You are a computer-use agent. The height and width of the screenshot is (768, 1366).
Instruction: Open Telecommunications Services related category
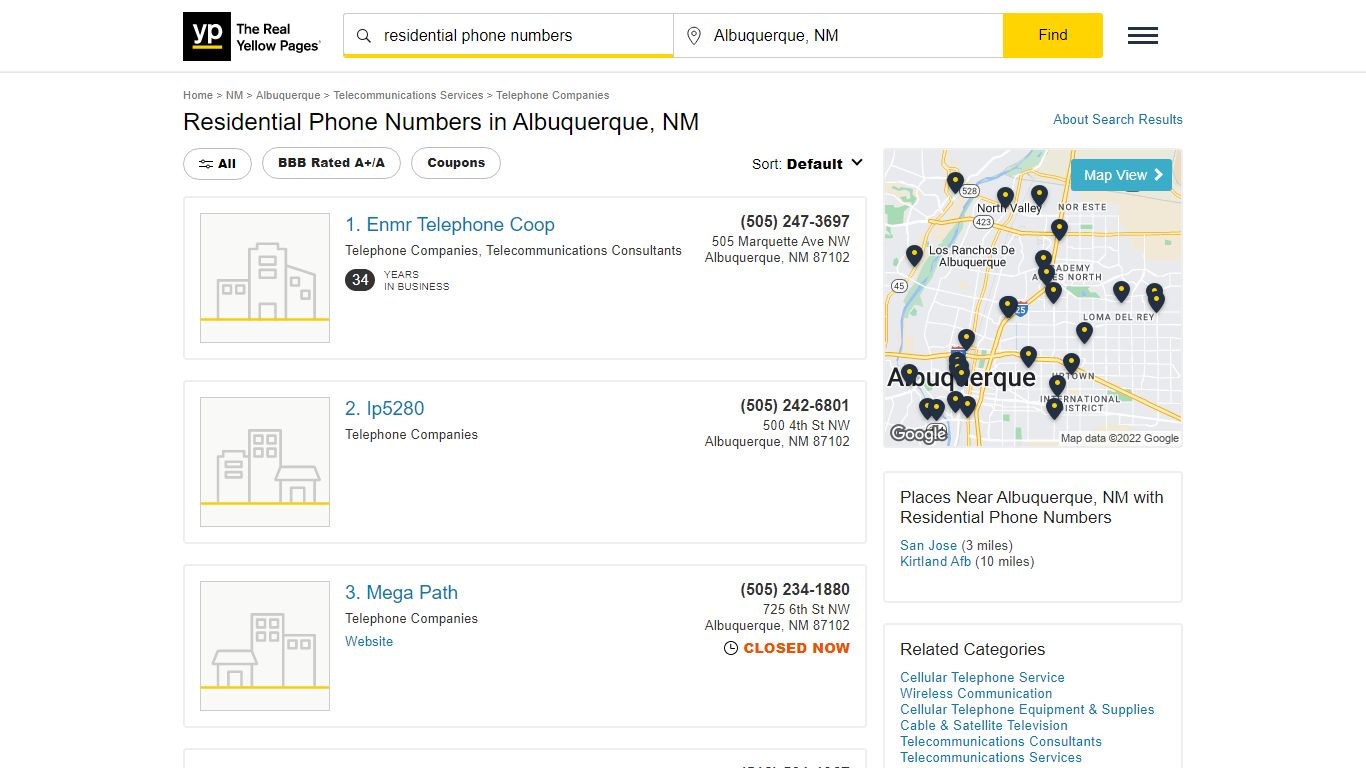tap(991, 757)
